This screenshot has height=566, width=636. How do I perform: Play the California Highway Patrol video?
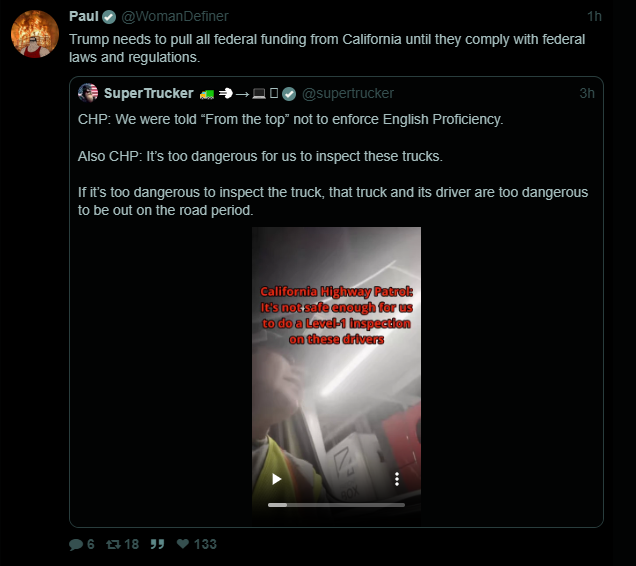[x=277, y=479]
